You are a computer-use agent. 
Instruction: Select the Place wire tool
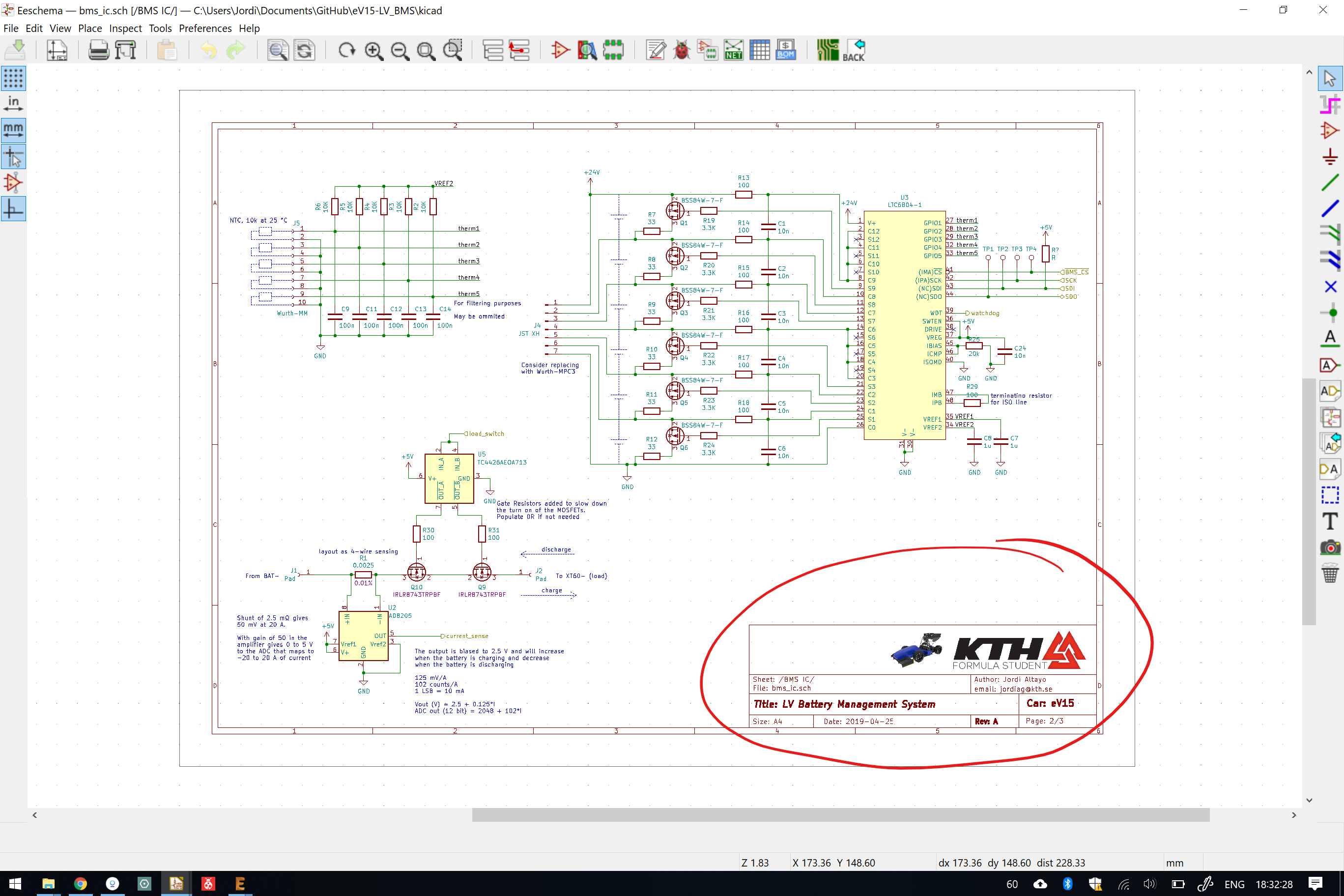pos(1330,183)
